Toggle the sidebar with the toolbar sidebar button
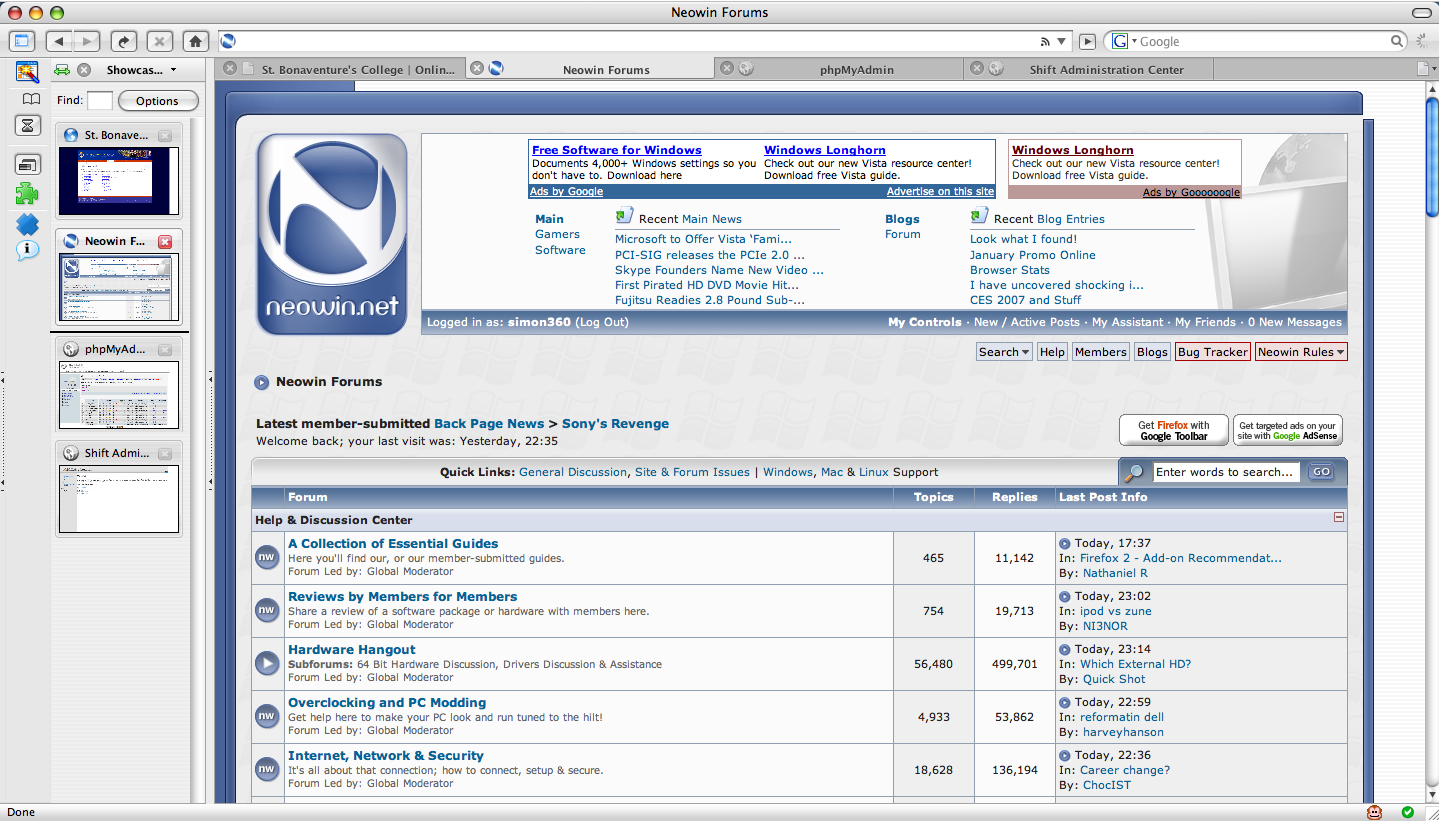 [x=22, y=41]
